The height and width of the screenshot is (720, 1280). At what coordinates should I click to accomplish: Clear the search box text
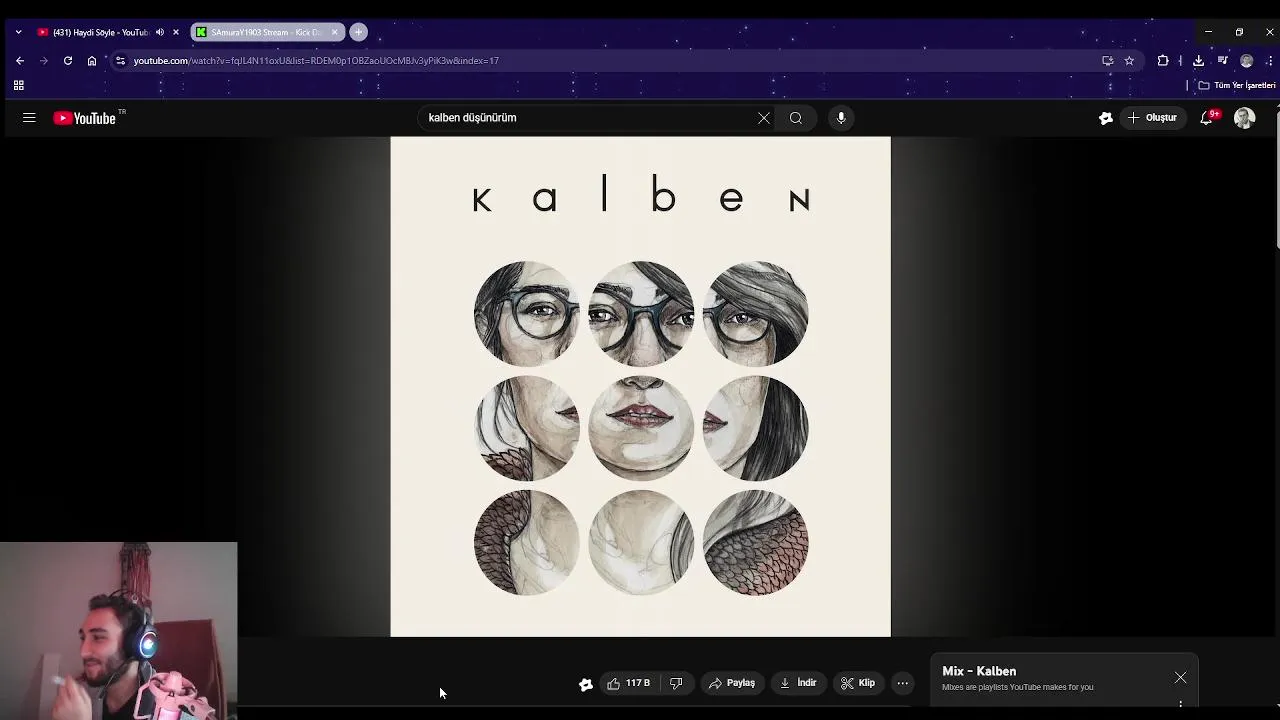point(764,118)
